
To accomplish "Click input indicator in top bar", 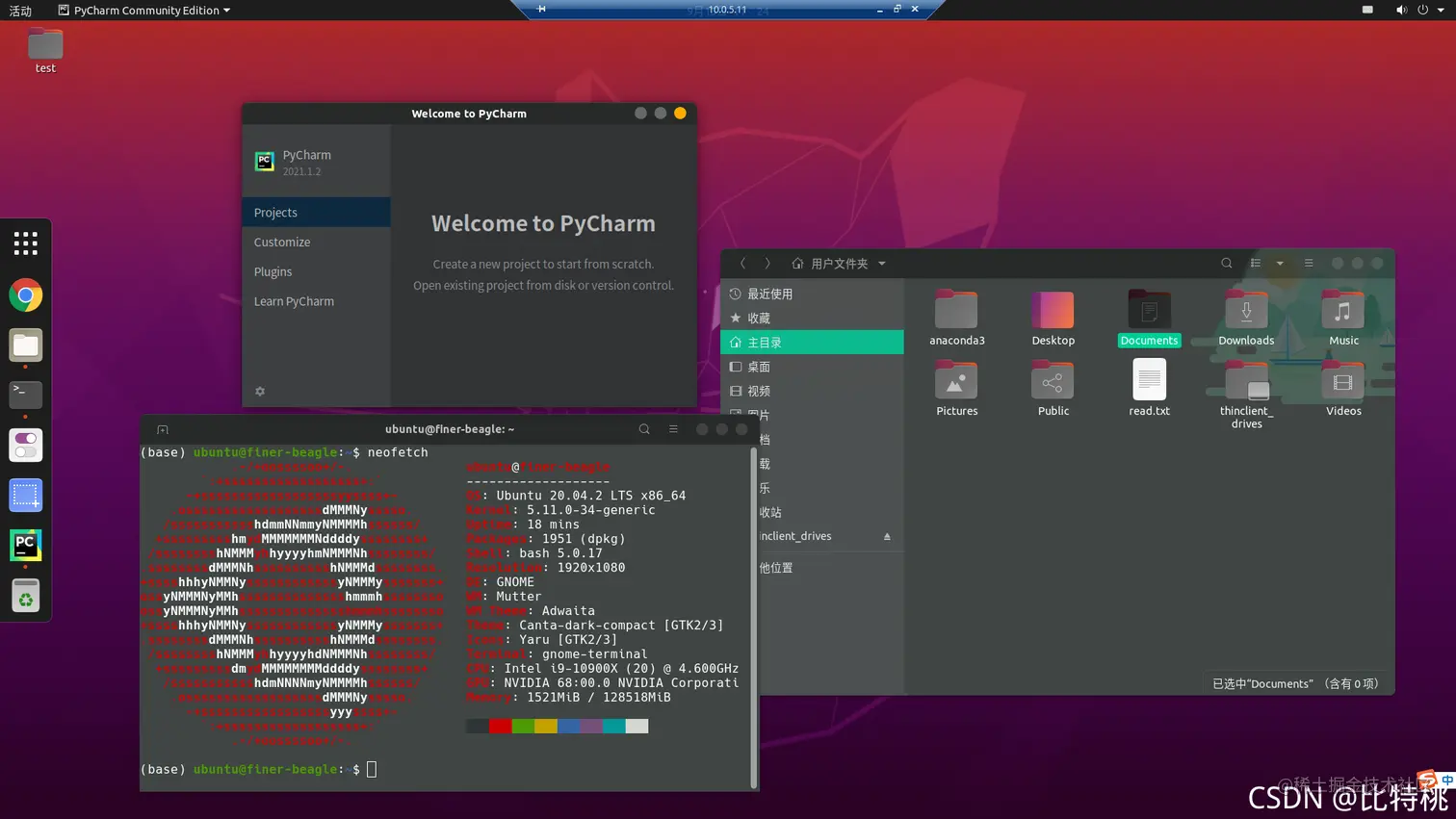I will pos(1367,10).
